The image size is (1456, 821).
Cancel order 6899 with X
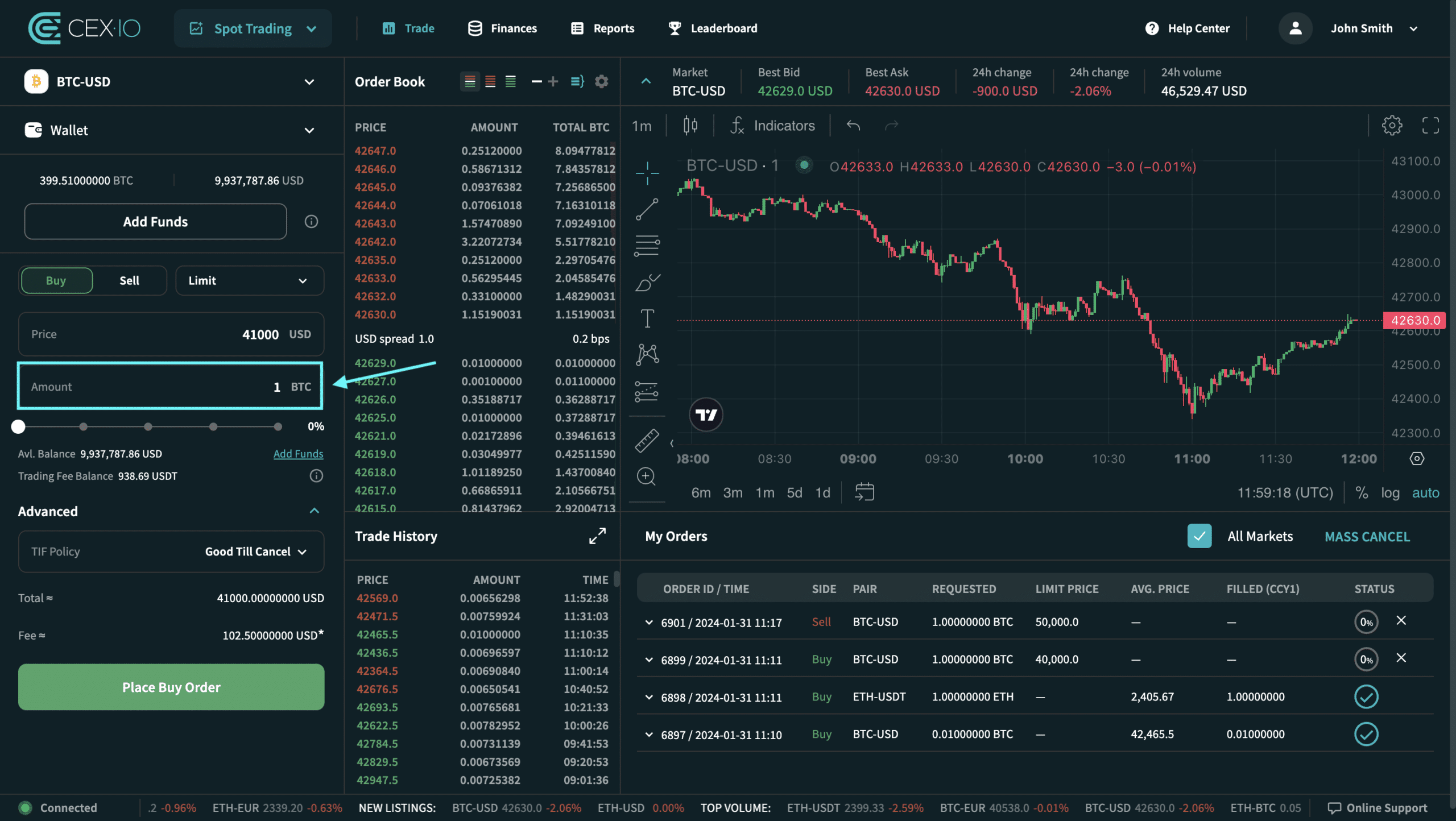(1401, 658)
